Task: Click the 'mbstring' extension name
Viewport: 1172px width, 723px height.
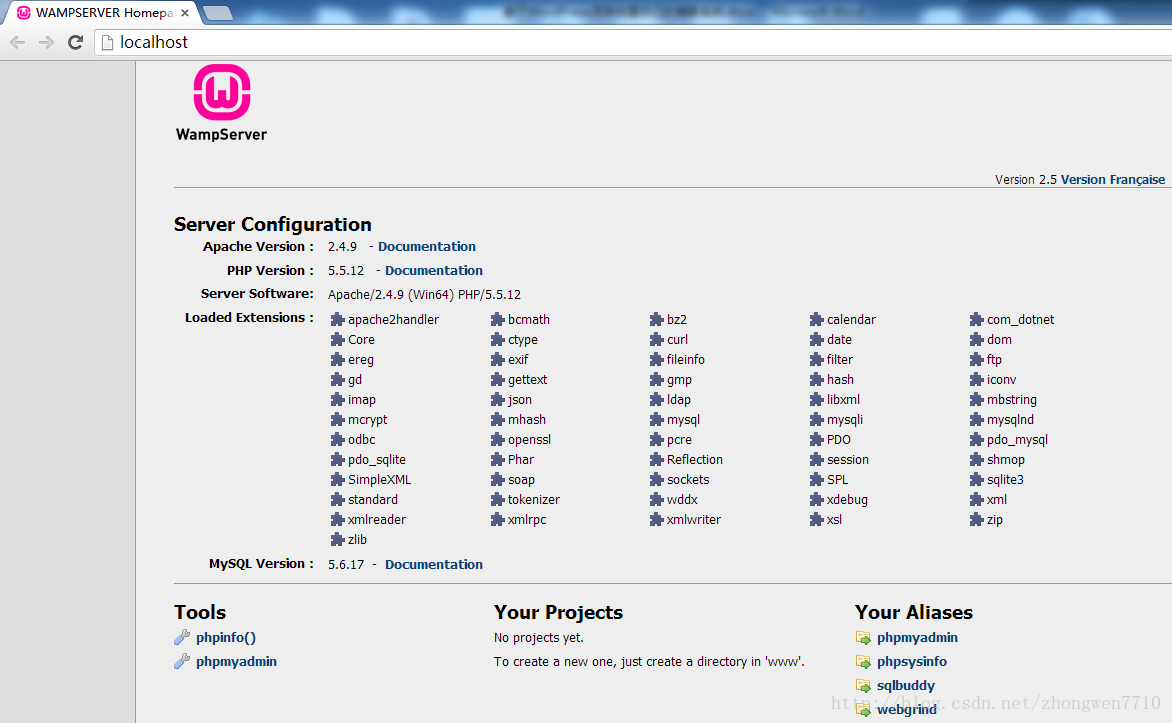Action: (x=1012, y=400)
